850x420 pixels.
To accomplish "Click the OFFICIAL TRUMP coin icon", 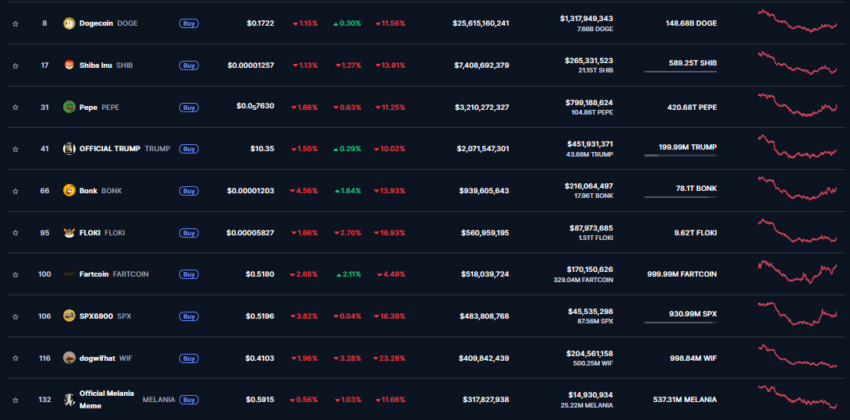I will [69, 148].
